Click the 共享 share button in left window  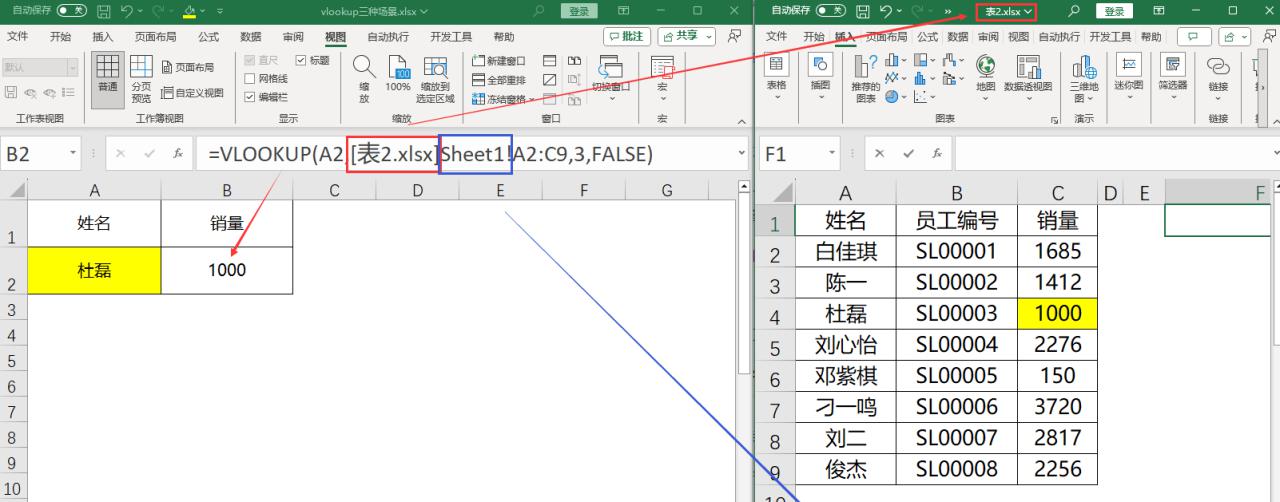pos(687,36)
